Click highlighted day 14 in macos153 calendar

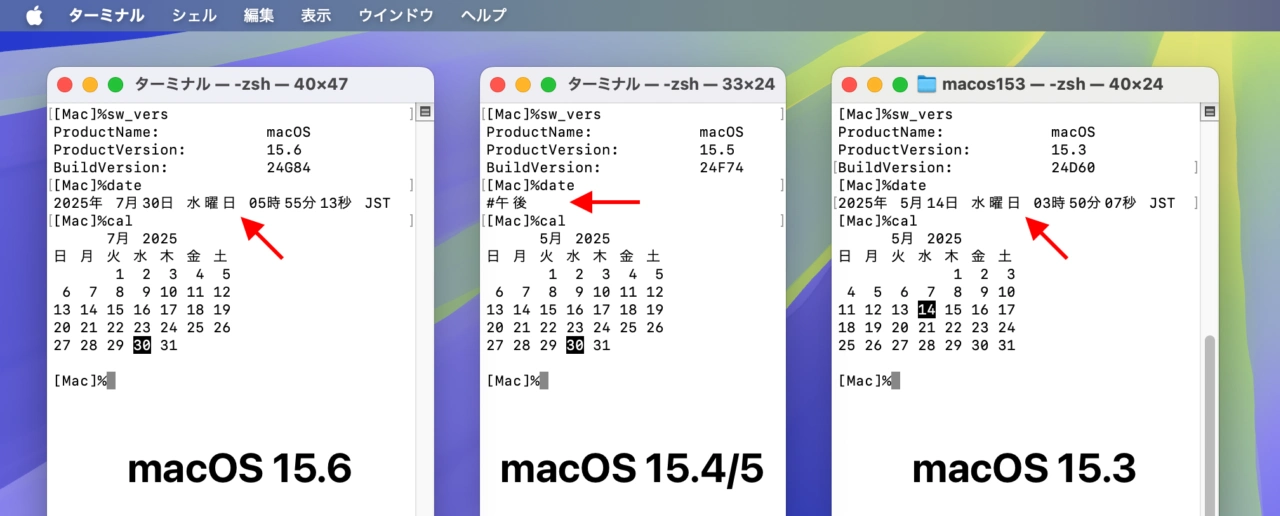926,310
